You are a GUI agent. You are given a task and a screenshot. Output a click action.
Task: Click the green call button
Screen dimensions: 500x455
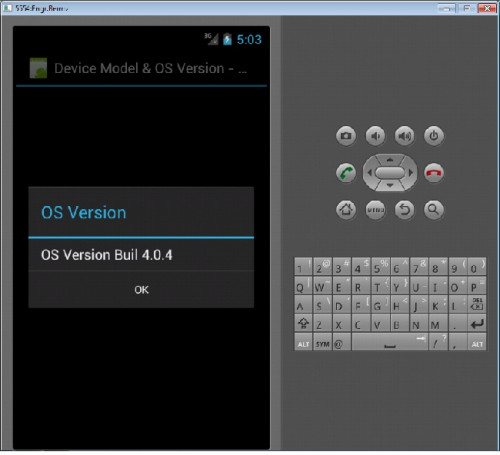click(x=346, y=173)
